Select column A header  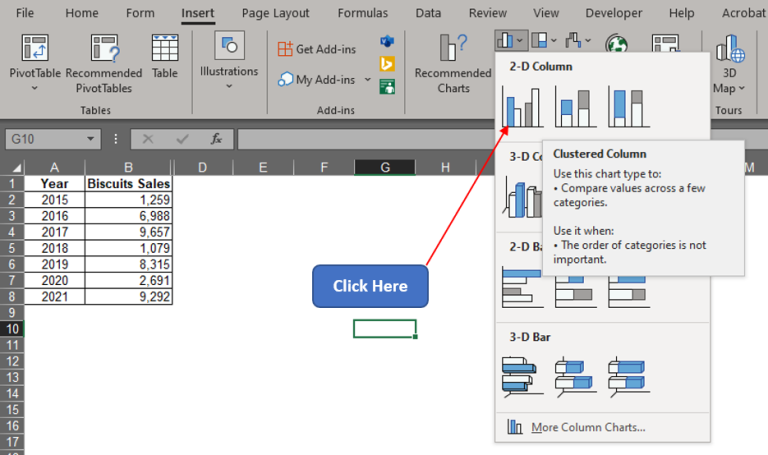tap(54, 168)
